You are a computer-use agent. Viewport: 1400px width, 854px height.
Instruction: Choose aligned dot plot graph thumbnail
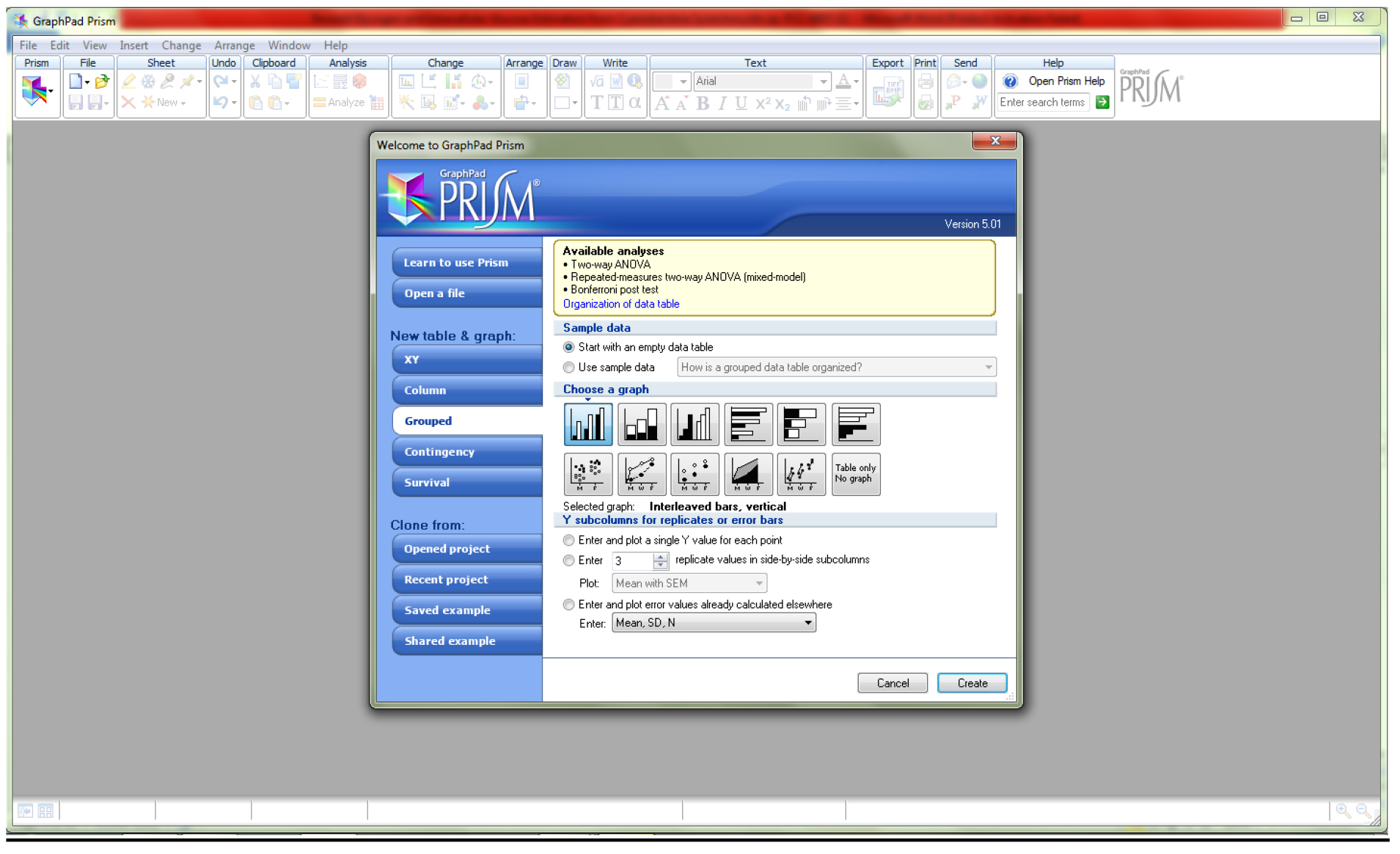(x=694, y=474)
